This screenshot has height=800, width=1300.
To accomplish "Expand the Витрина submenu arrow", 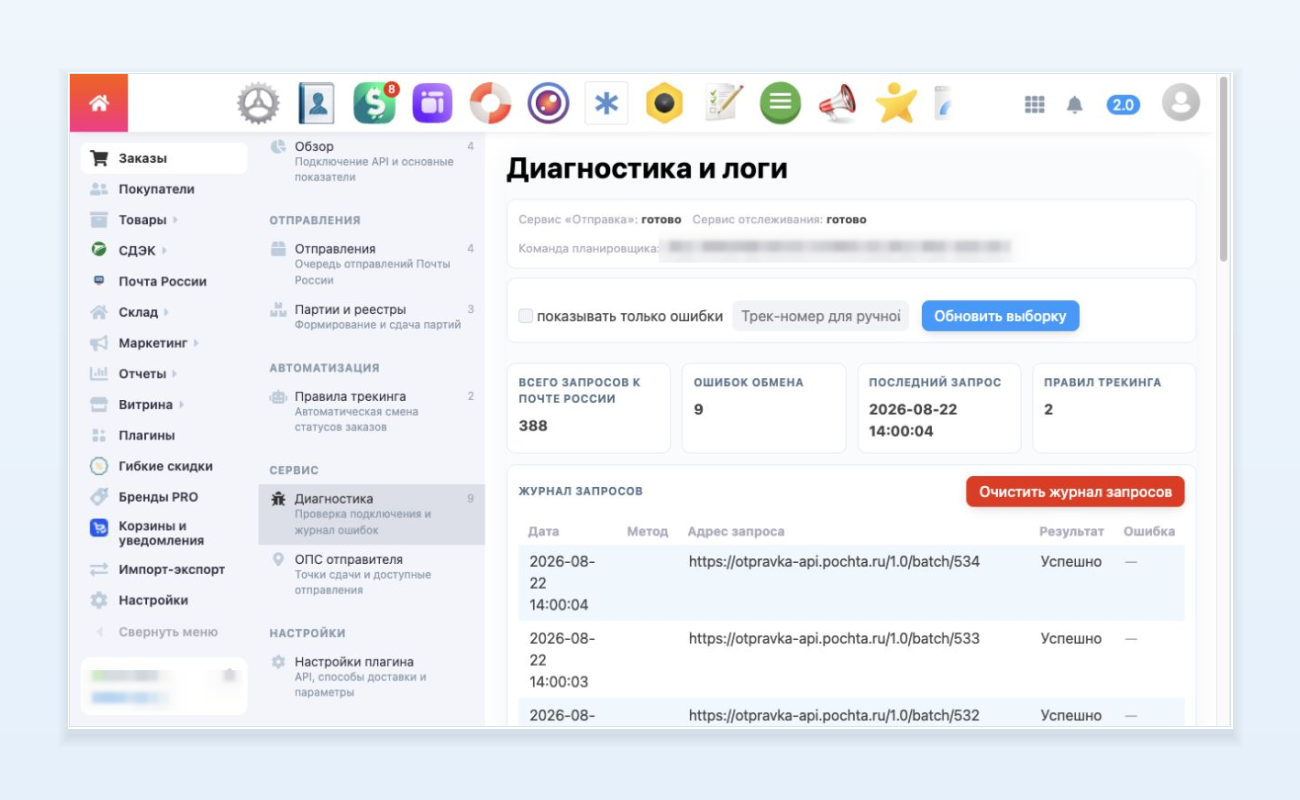I will [x=180, y=405].
